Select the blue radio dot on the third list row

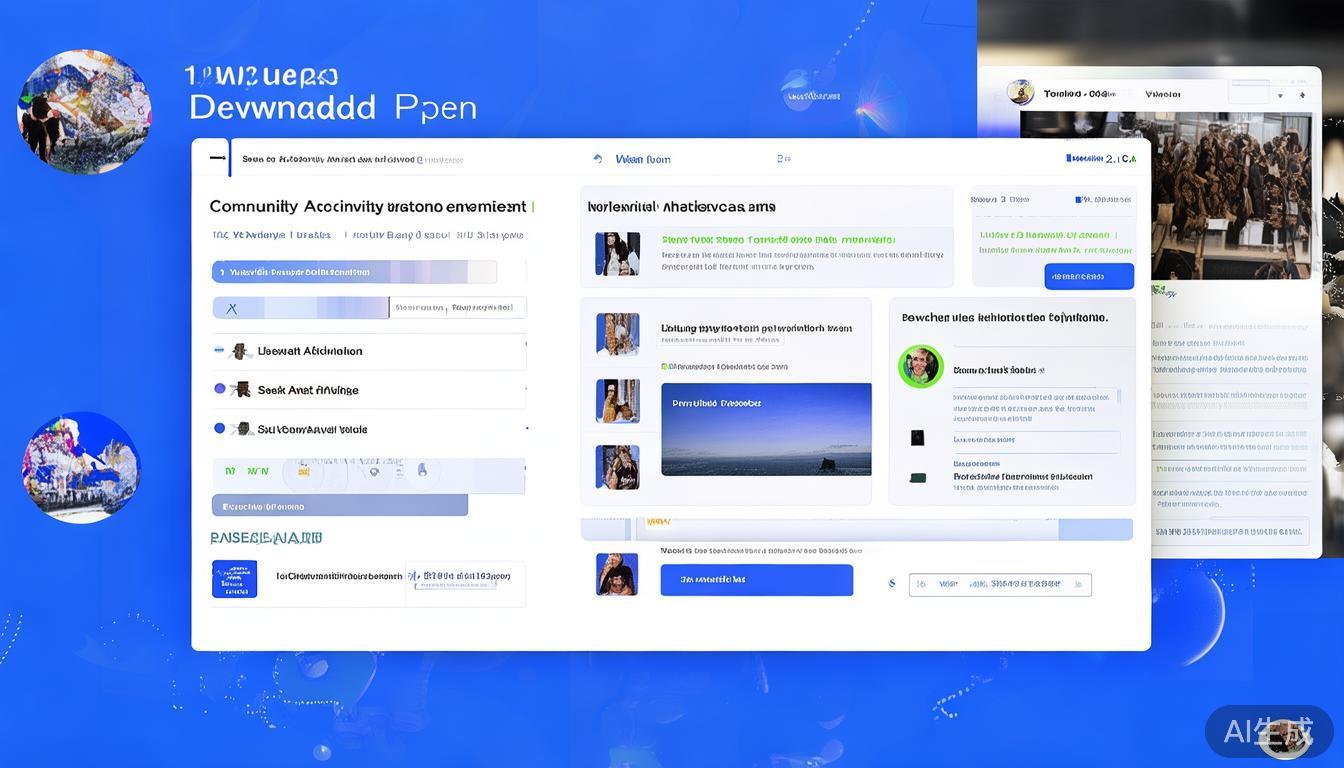click(x=219, y=428)
